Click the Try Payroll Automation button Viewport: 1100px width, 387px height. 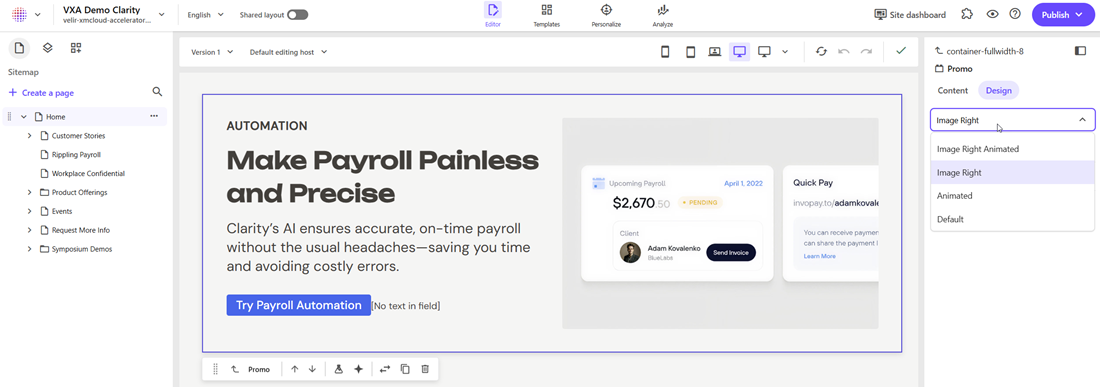click(x=298, y=305)
